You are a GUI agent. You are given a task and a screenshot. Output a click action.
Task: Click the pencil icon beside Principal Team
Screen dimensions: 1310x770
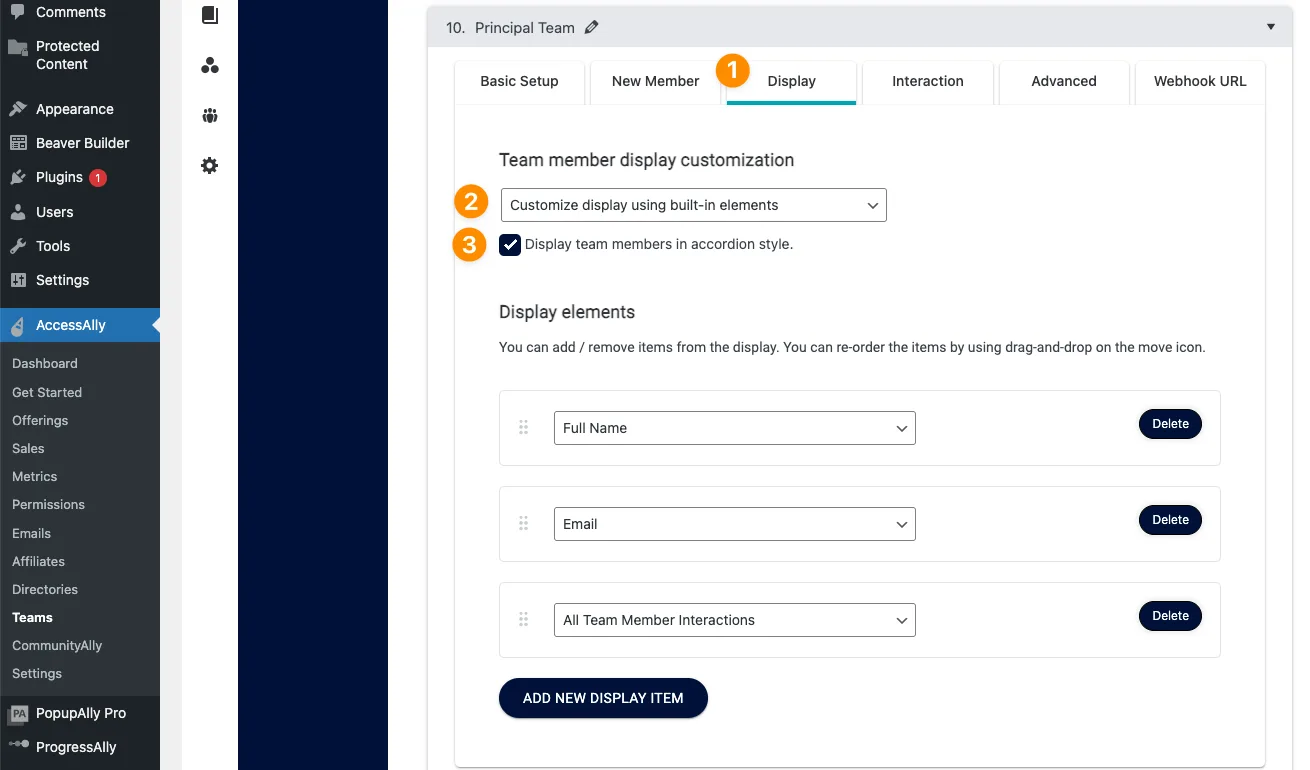591,28
